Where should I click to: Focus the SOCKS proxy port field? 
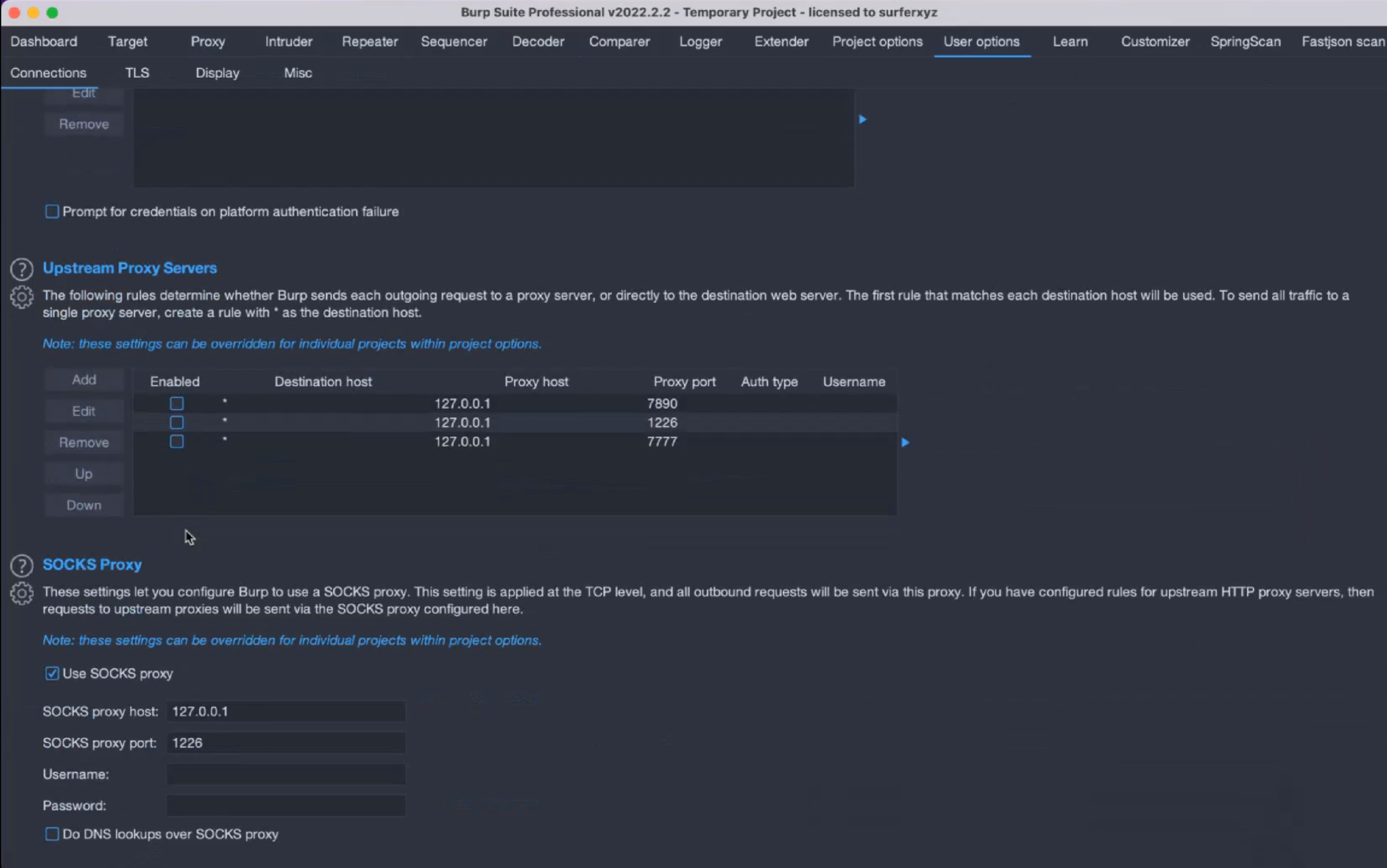pyautogui.click(x=285, y=742)
